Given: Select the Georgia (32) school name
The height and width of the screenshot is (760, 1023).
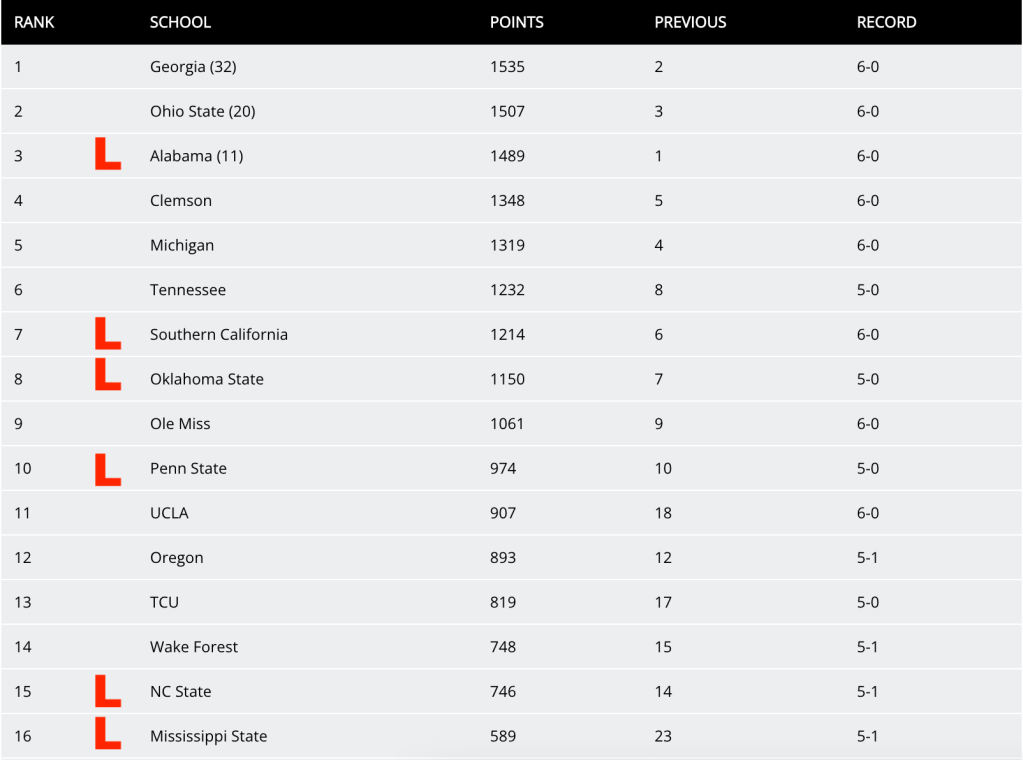Looking at the screenshot, I should [x=193, y=67].
